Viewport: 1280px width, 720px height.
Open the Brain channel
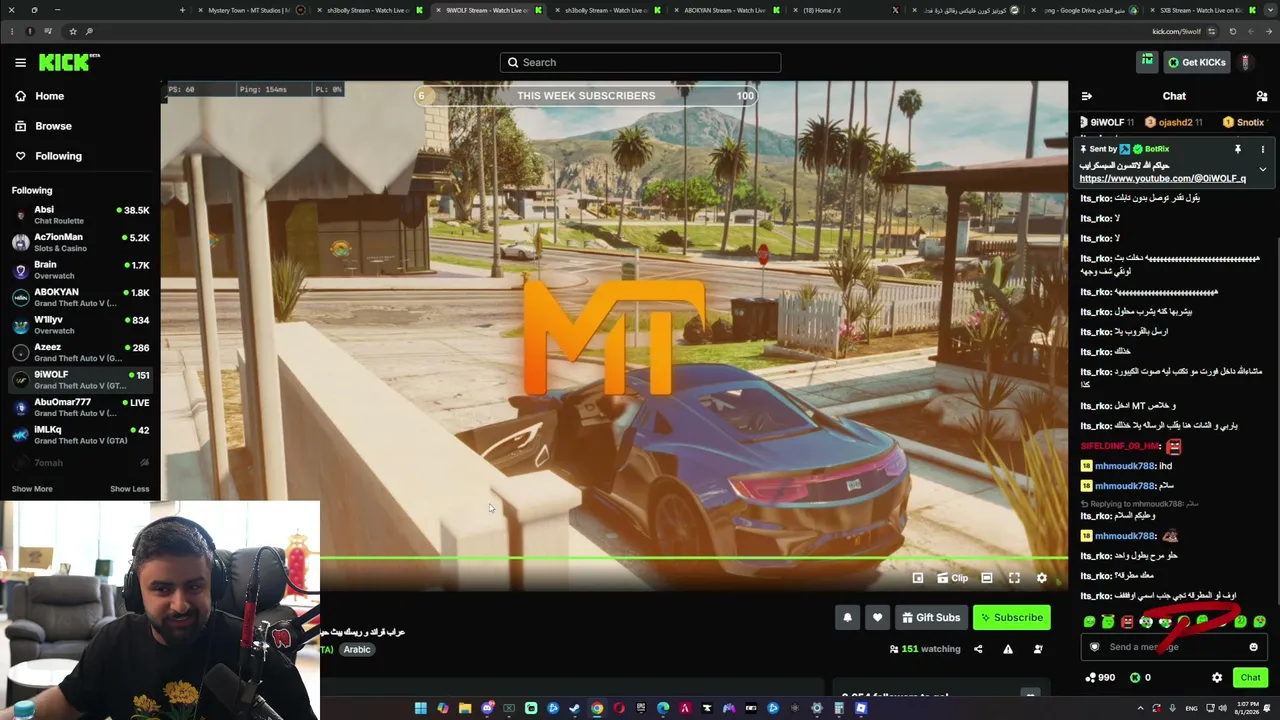coord(80,270)
